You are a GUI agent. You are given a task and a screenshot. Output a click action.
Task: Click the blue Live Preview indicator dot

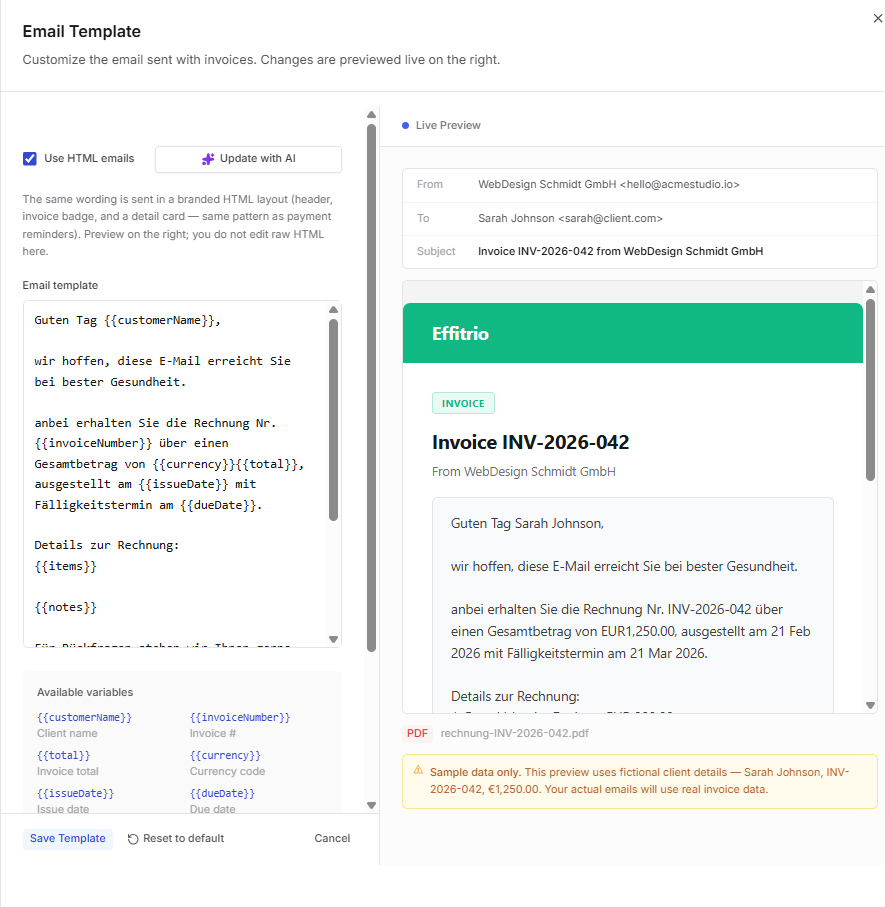point(405,126)
